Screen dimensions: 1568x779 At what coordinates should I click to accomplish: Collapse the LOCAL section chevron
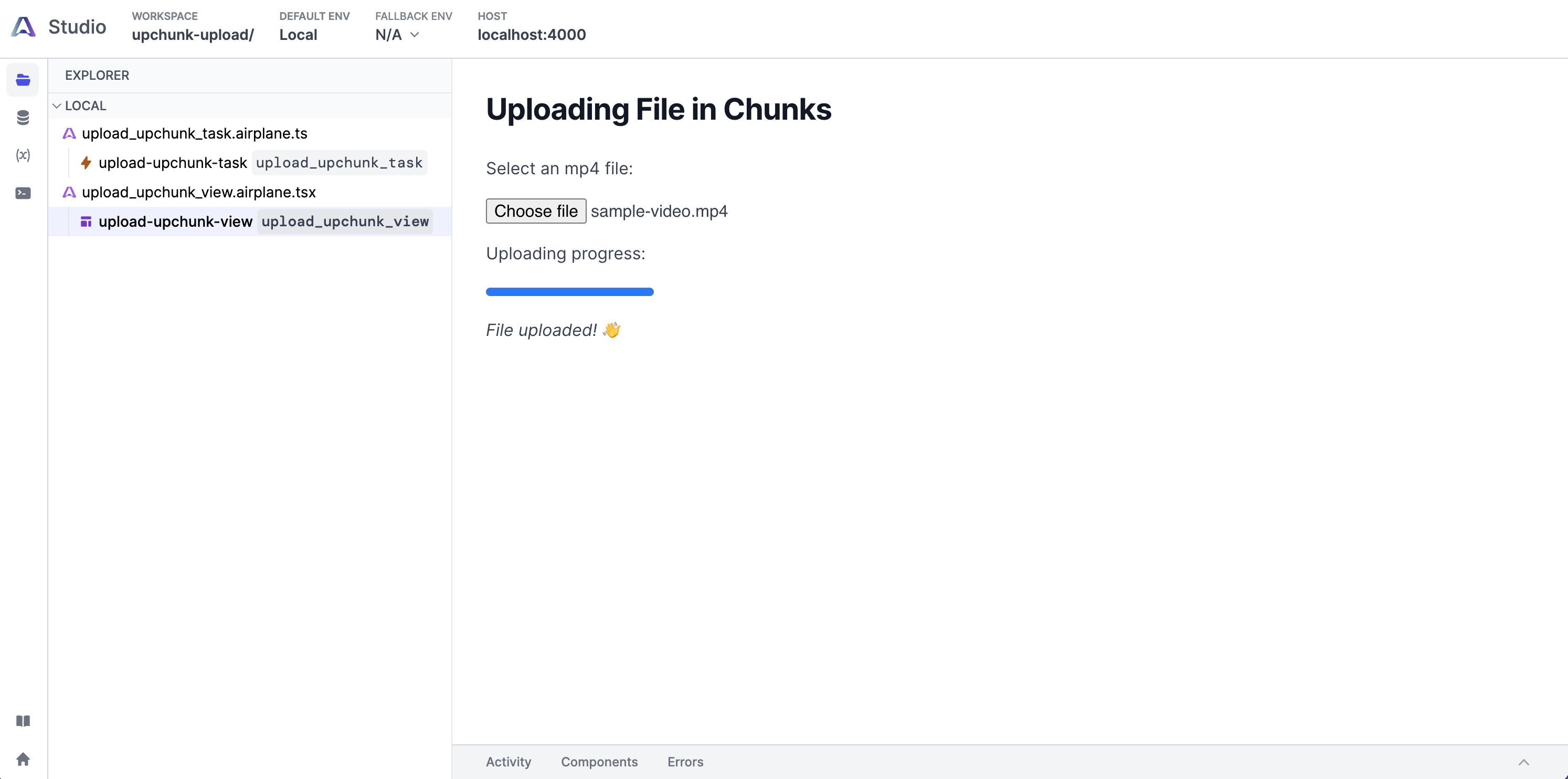pyautogui.click(x=57, y=106)
